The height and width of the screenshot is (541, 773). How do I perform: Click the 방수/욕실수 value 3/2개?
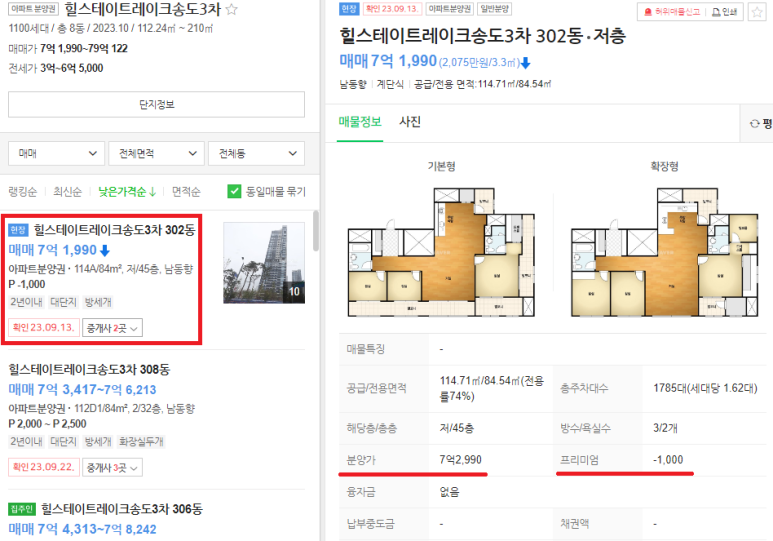click(665, 428)
